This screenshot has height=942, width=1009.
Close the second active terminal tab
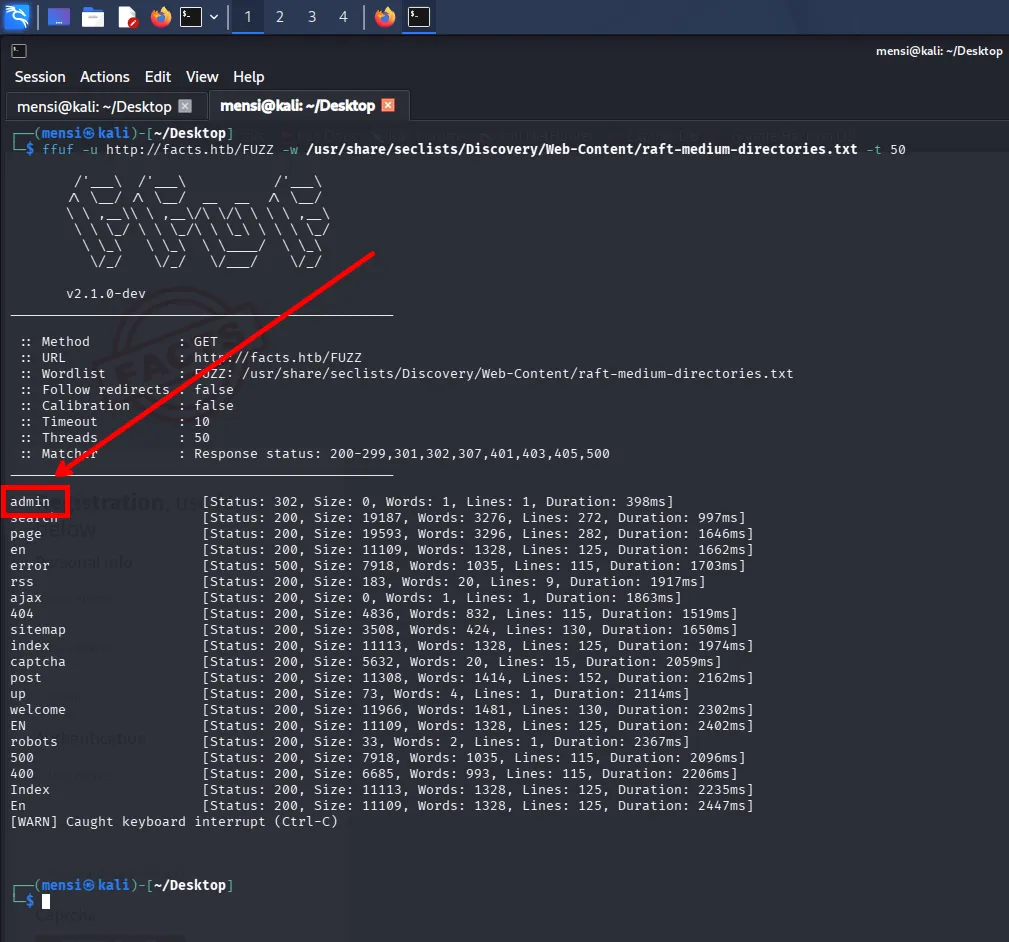[388, 105]
